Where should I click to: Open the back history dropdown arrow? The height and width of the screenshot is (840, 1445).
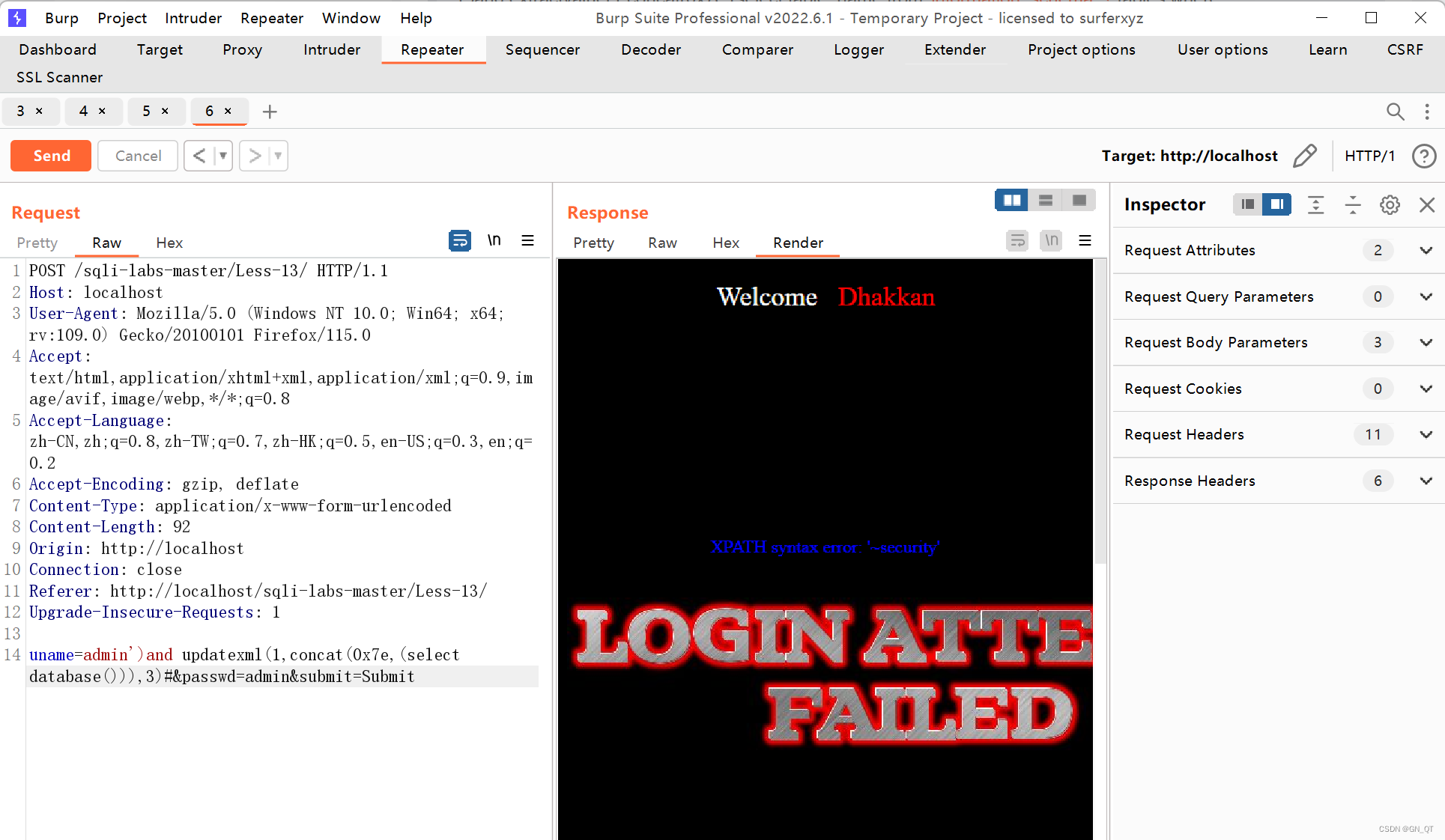point(222,156)
